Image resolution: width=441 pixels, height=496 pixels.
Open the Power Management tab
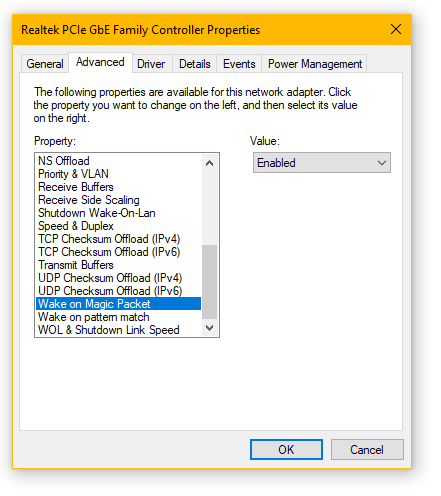[x=315, y=64]
